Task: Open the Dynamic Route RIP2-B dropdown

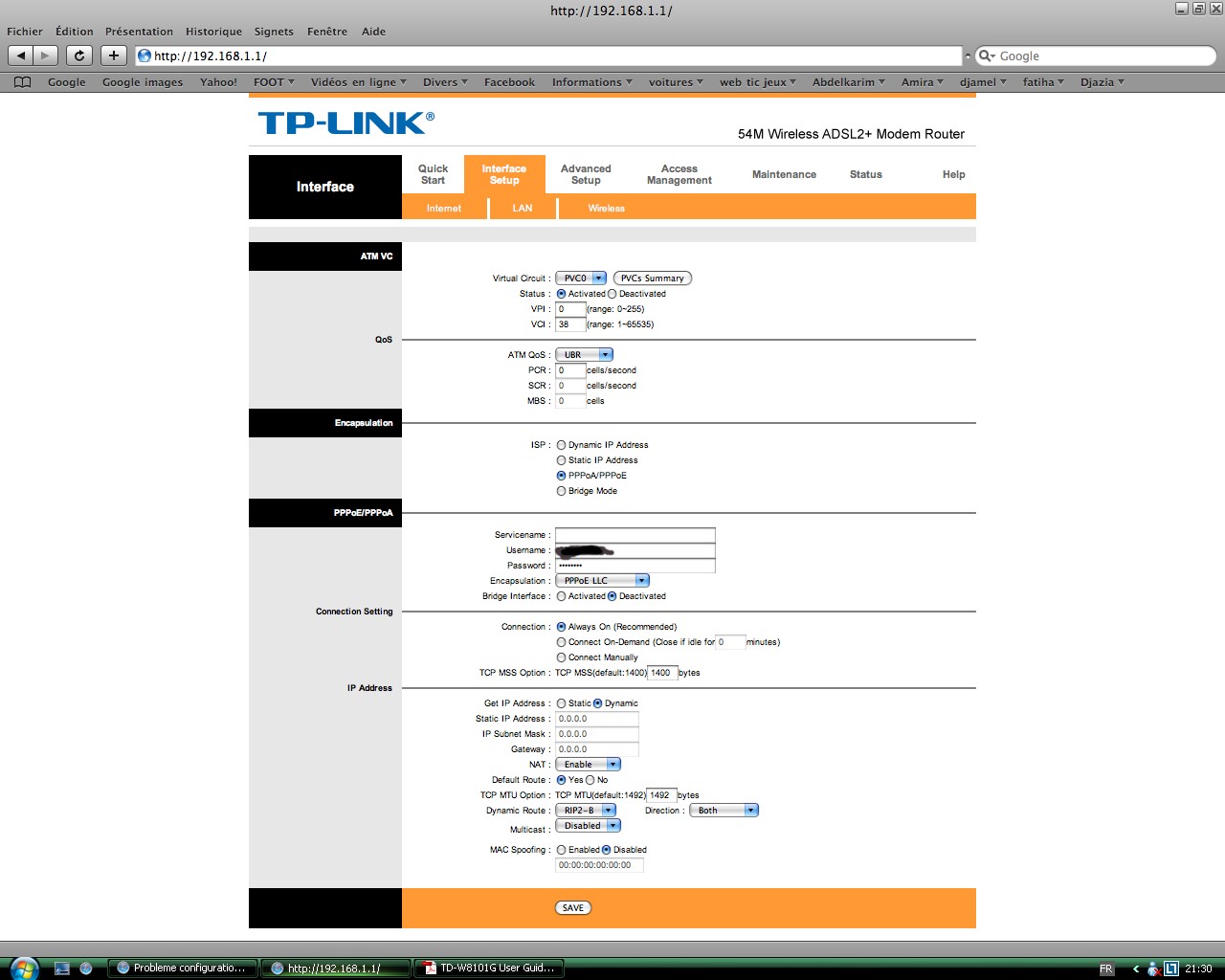Action: [586, 811]
